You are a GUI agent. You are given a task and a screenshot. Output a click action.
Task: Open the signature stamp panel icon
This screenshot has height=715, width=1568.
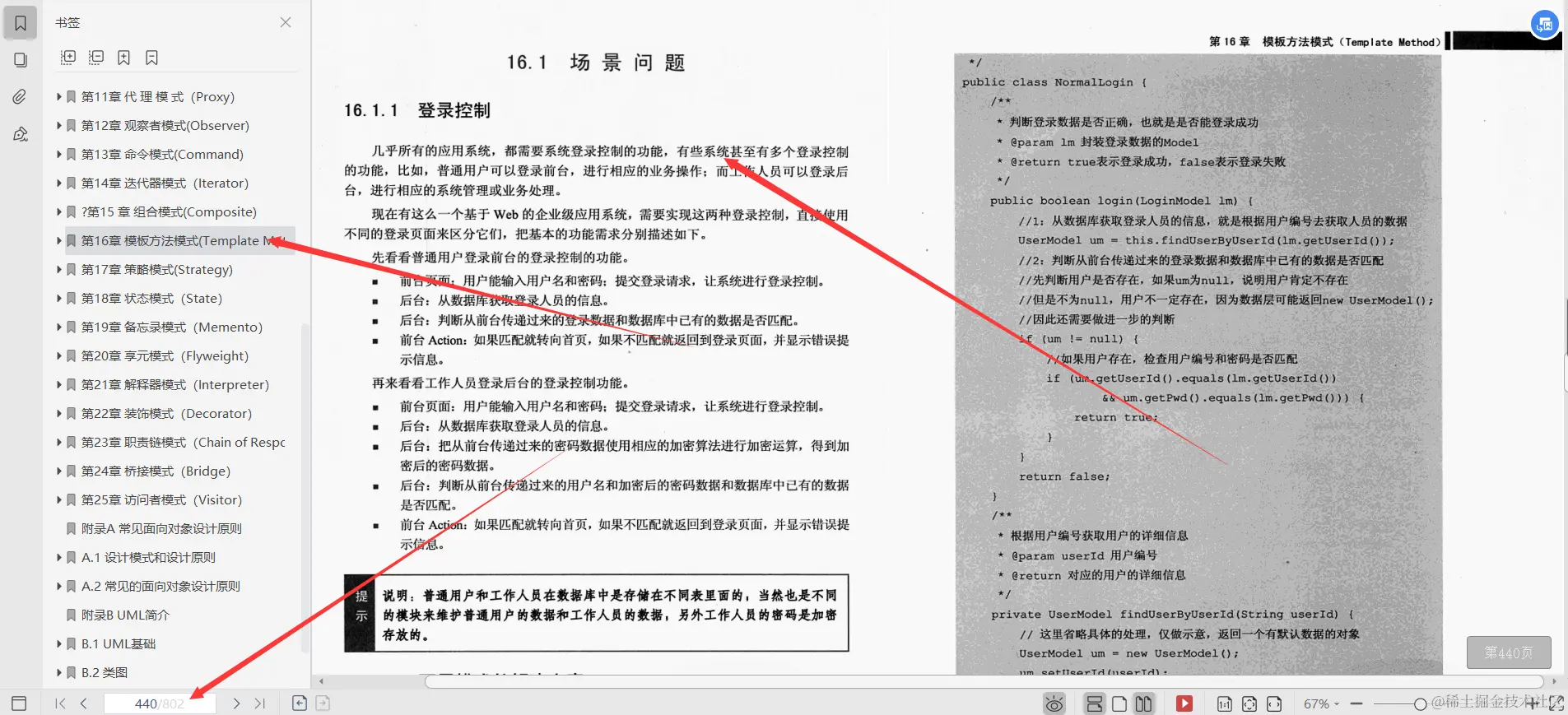[21, 134]
